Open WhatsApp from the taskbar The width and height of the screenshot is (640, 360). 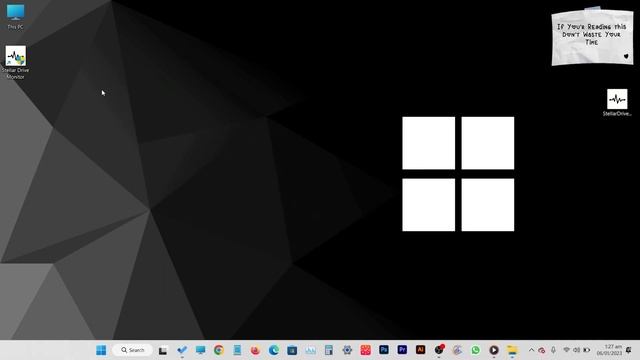[476, 350]
